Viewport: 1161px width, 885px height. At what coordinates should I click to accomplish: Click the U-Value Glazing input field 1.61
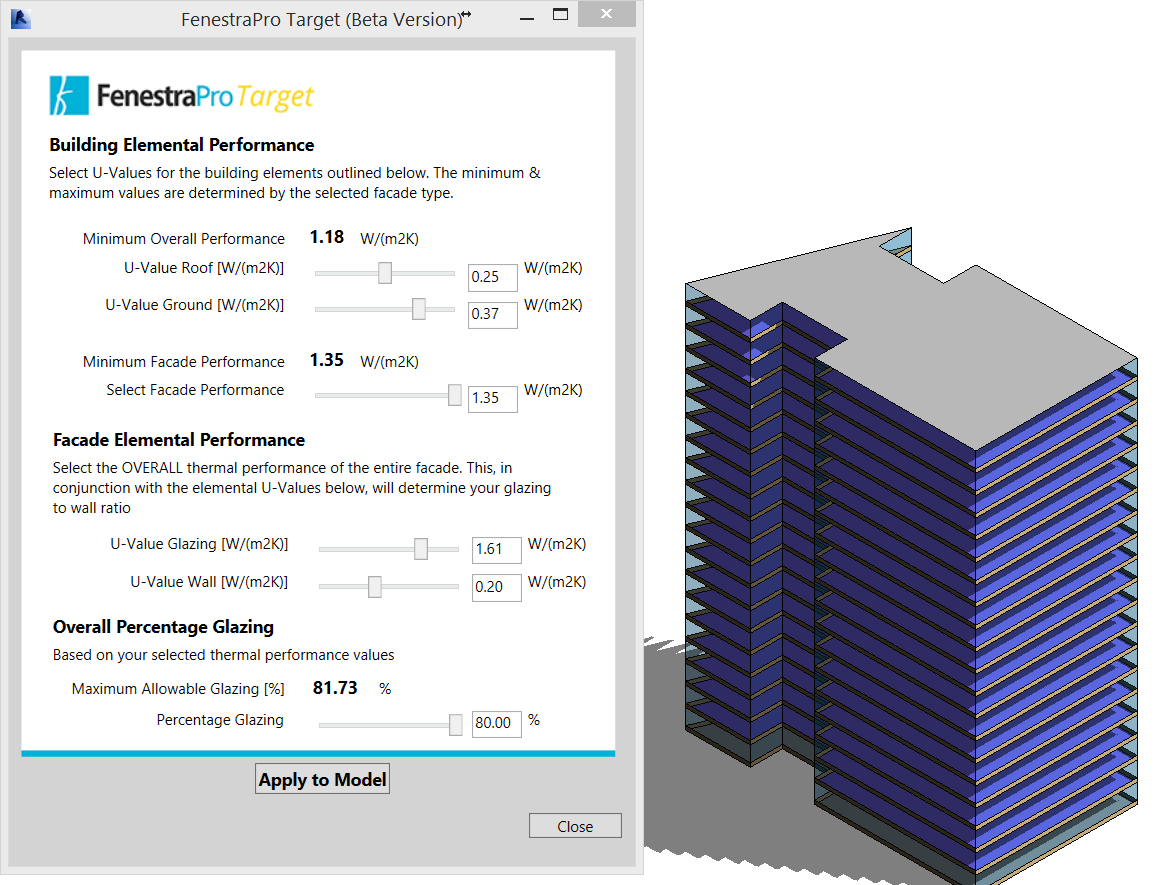pyautogui.click(x=496, y=550)
